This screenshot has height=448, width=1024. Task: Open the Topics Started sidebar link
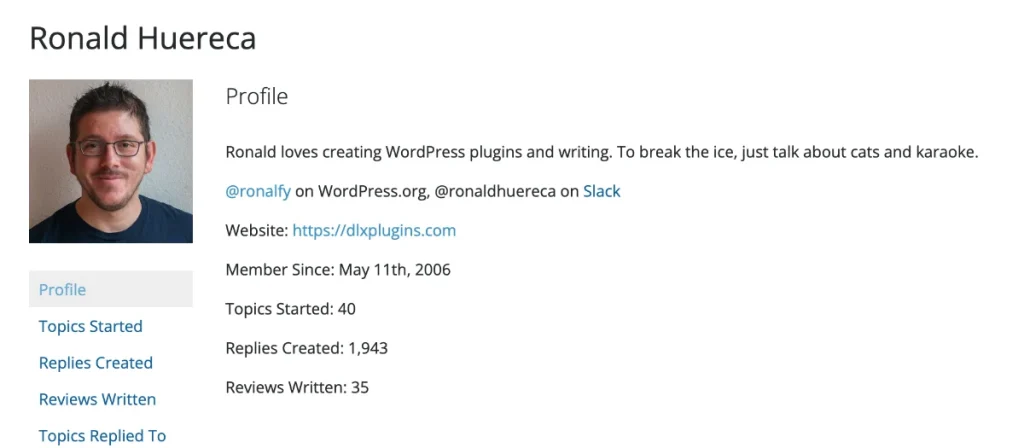click(90, 326)
